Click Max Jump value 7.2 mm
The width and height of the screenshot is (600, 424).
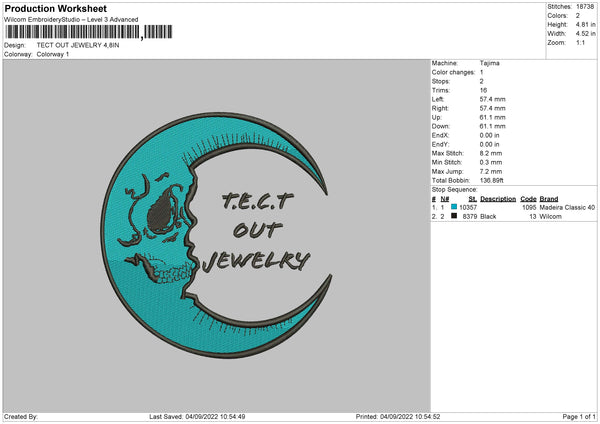coord(491,171)
